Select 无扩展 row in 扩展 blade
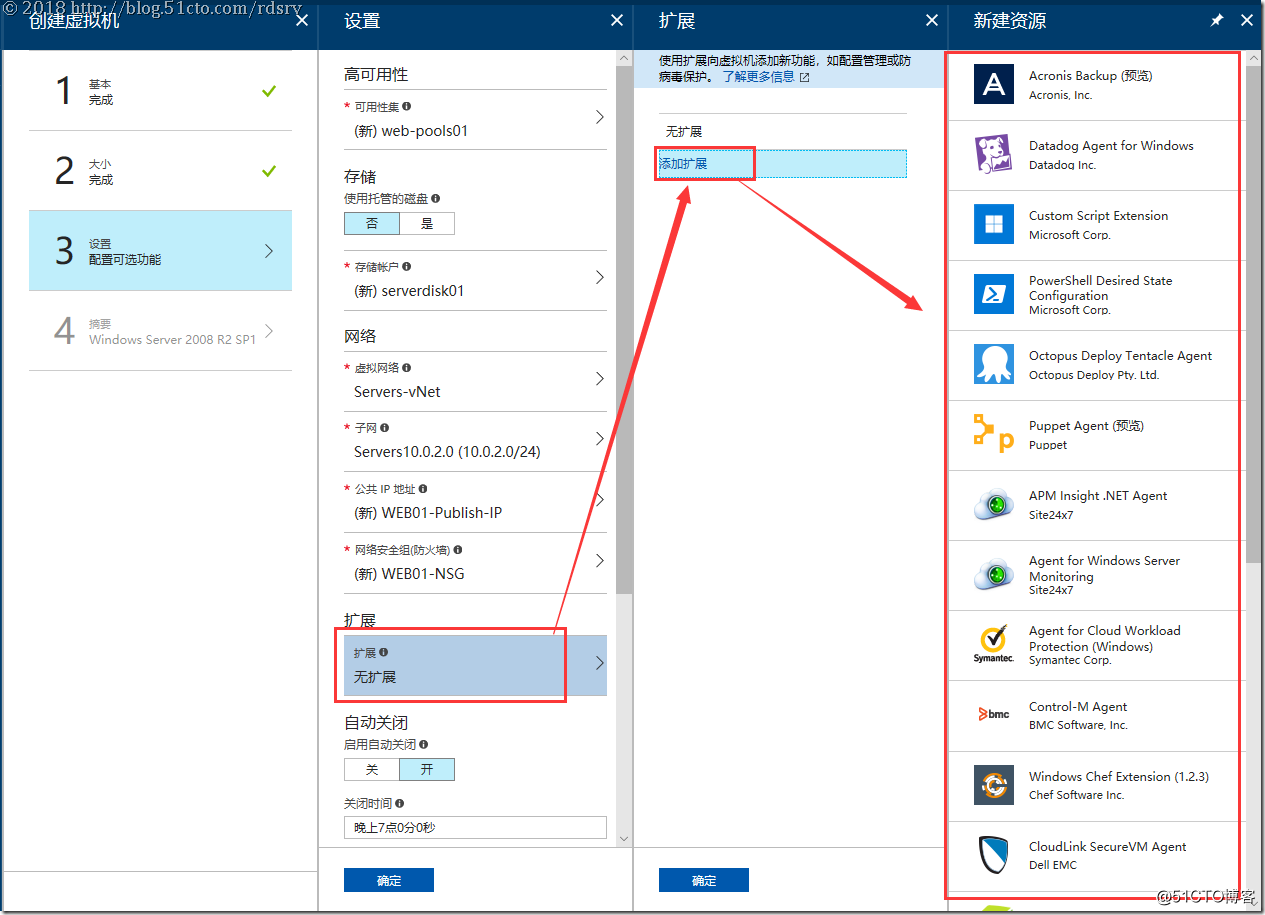The height and width of the screenshot is (915, 1265). 782,131
